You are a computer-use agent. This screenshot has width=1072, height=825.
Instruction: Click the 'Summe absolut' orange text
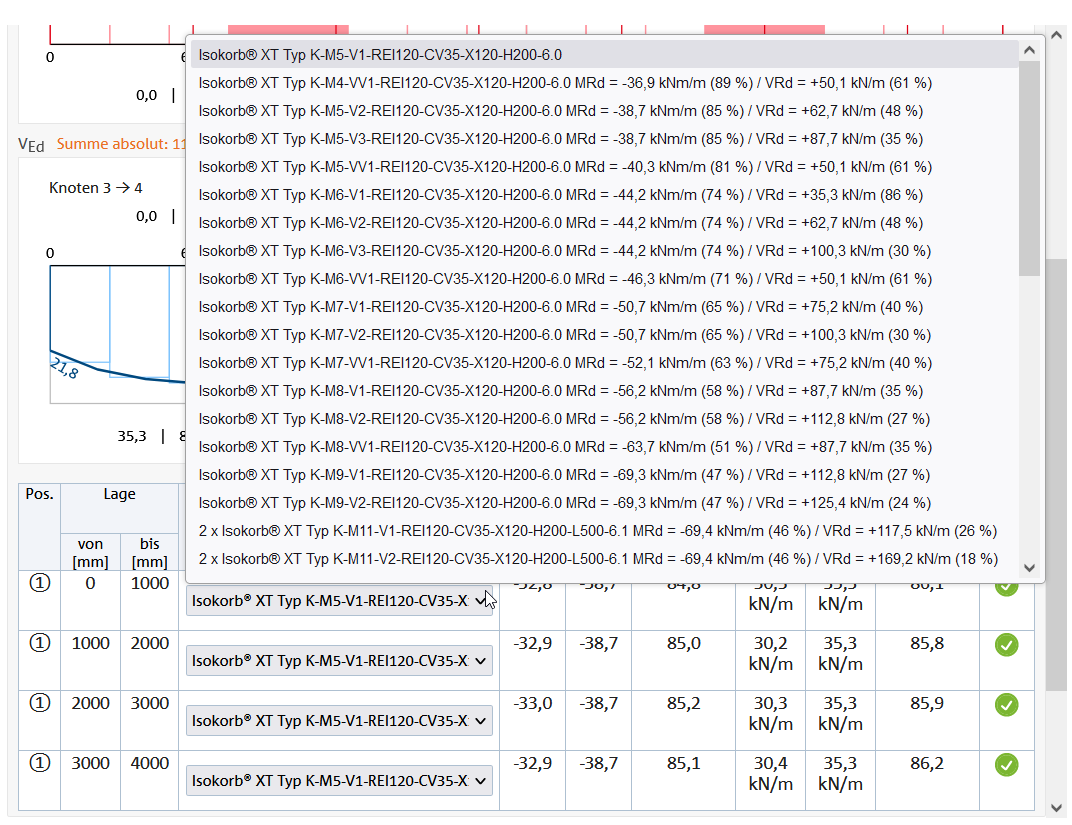point(121,144)
